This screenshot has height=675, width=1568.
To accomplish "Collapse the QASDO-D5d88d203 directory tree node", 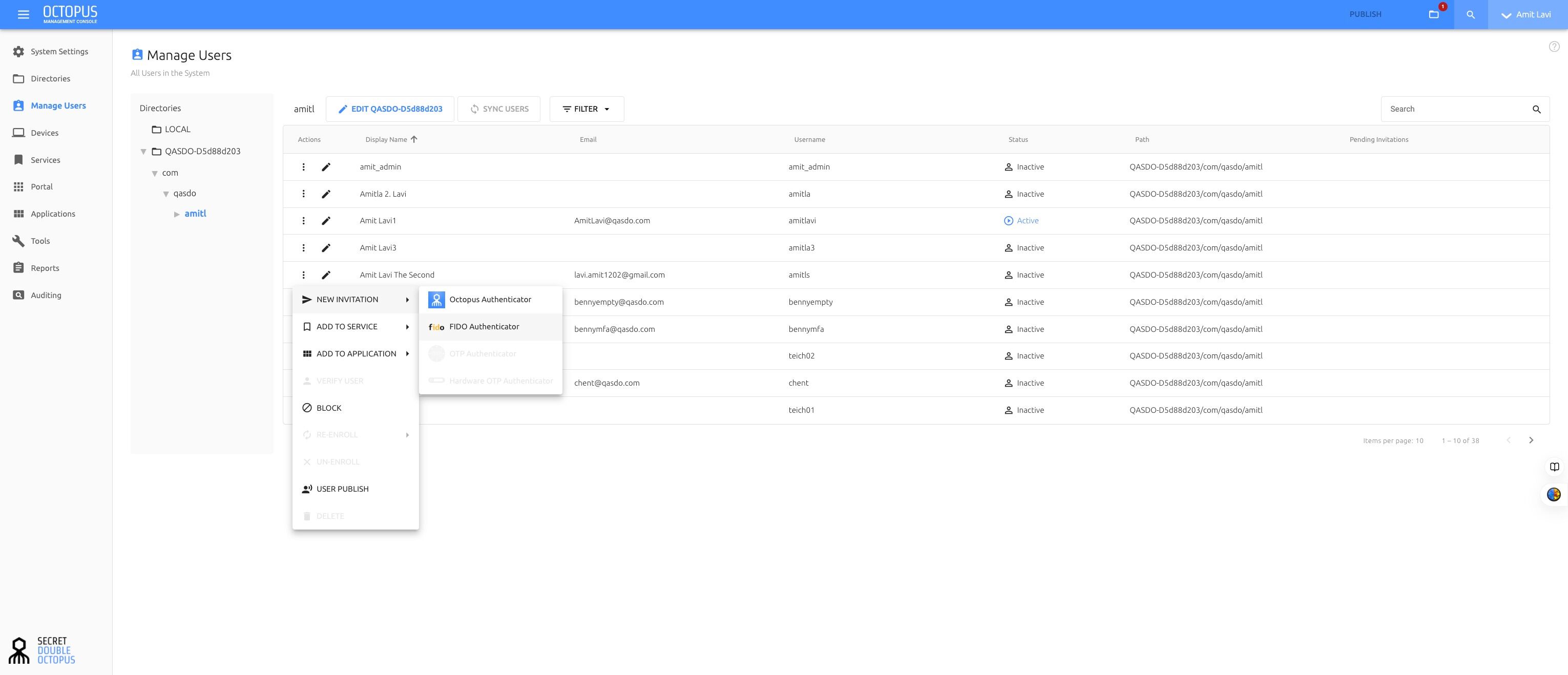I will click(143, 152).
